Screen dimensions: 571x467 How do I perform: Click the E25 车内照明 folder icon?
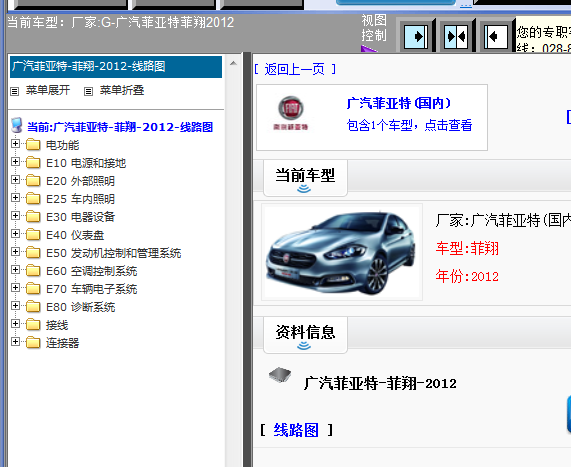(33, 199)
